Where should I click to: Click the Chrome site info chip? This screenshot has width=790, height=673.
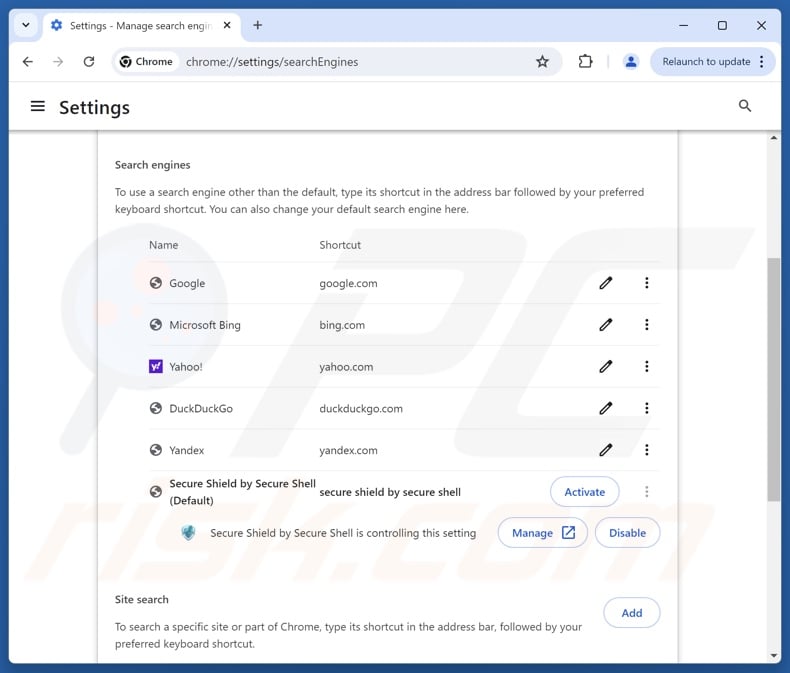(147, 61)
